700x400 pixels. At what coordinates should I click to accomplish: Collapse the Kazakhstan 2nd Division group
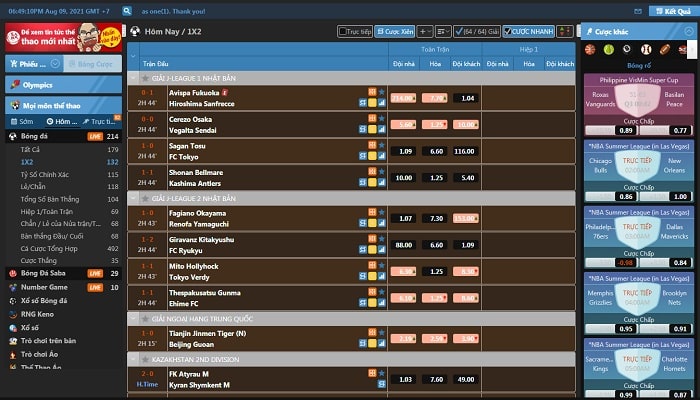tap(133, 359)
